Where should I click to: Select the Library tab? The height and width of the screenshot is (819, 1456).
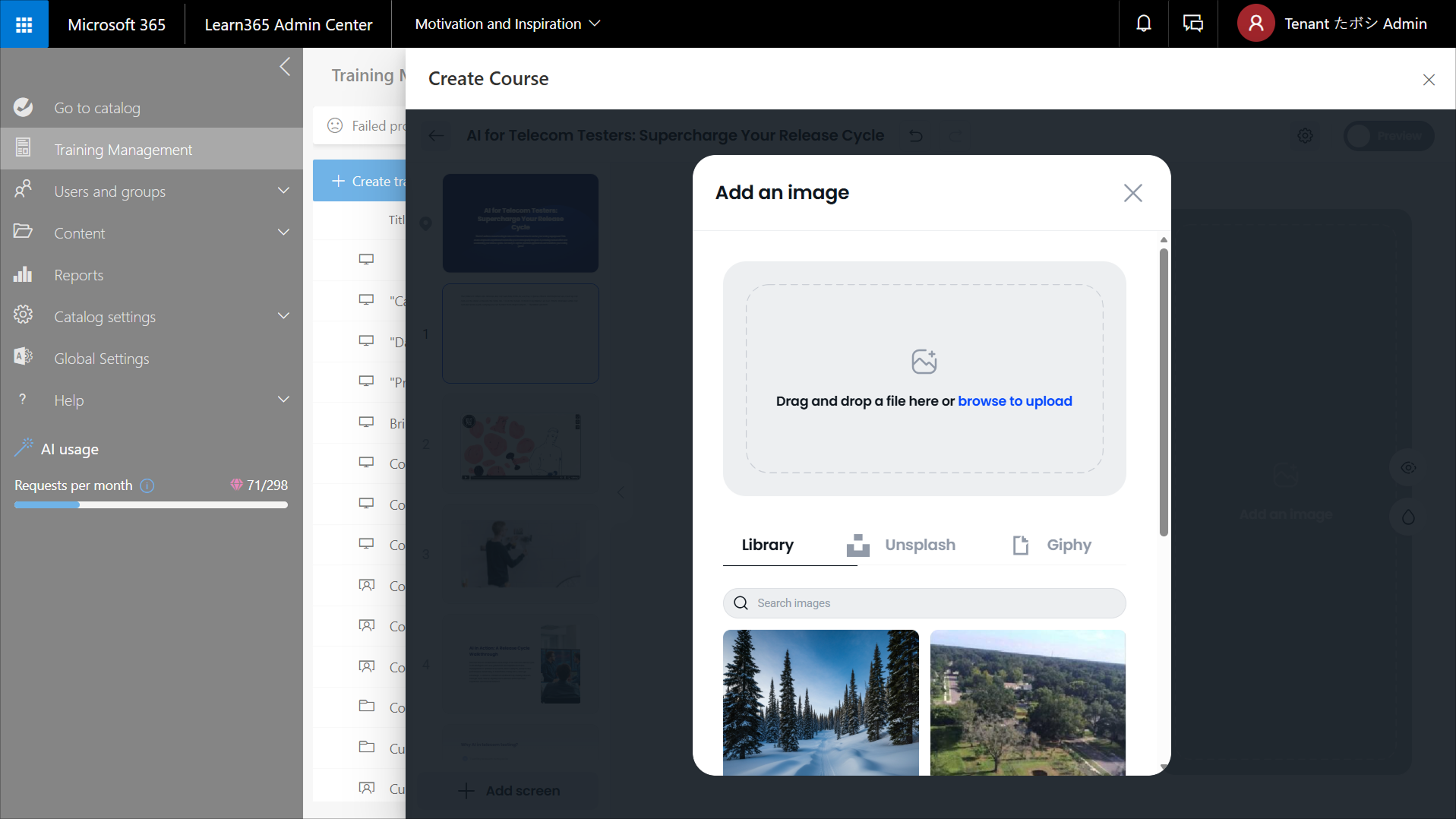[x=767, y=545]
